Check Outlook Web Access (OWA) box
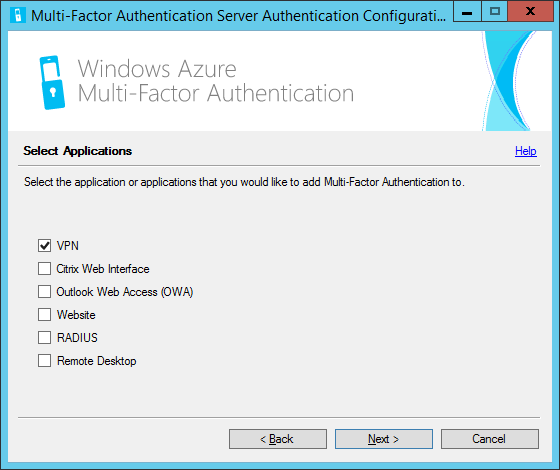This screenshot has height=470, width=560. 44,291
